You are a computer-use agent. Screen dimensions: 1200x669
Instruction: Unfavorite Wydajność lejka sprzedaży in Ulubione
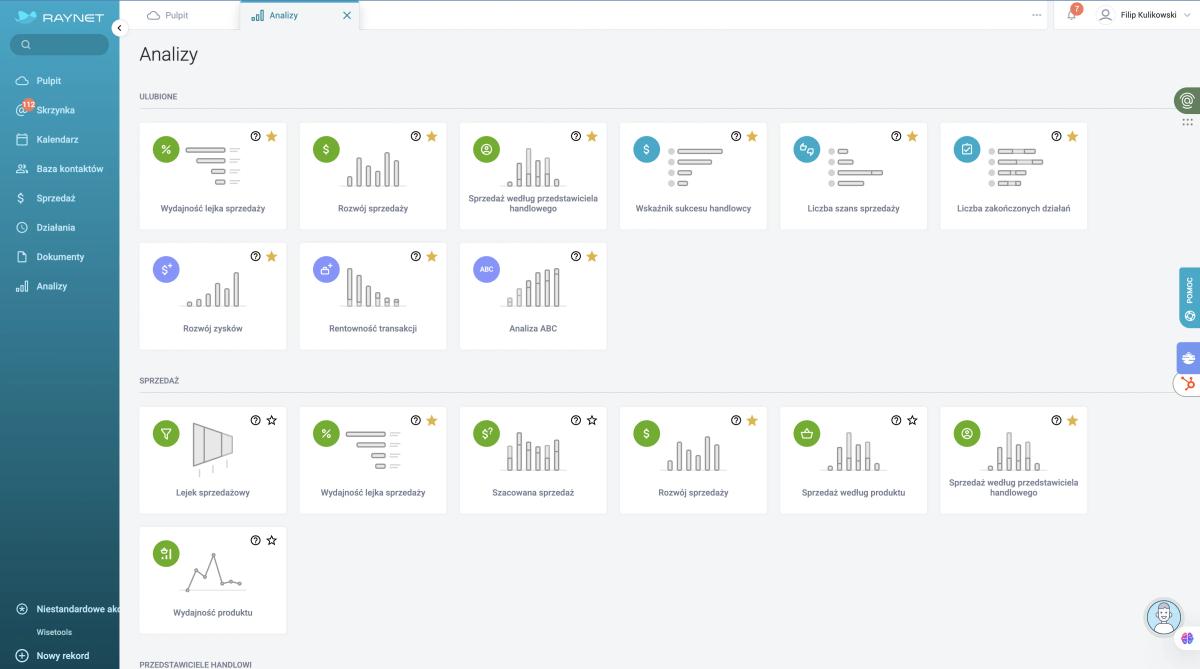click(x=271, y=136)
